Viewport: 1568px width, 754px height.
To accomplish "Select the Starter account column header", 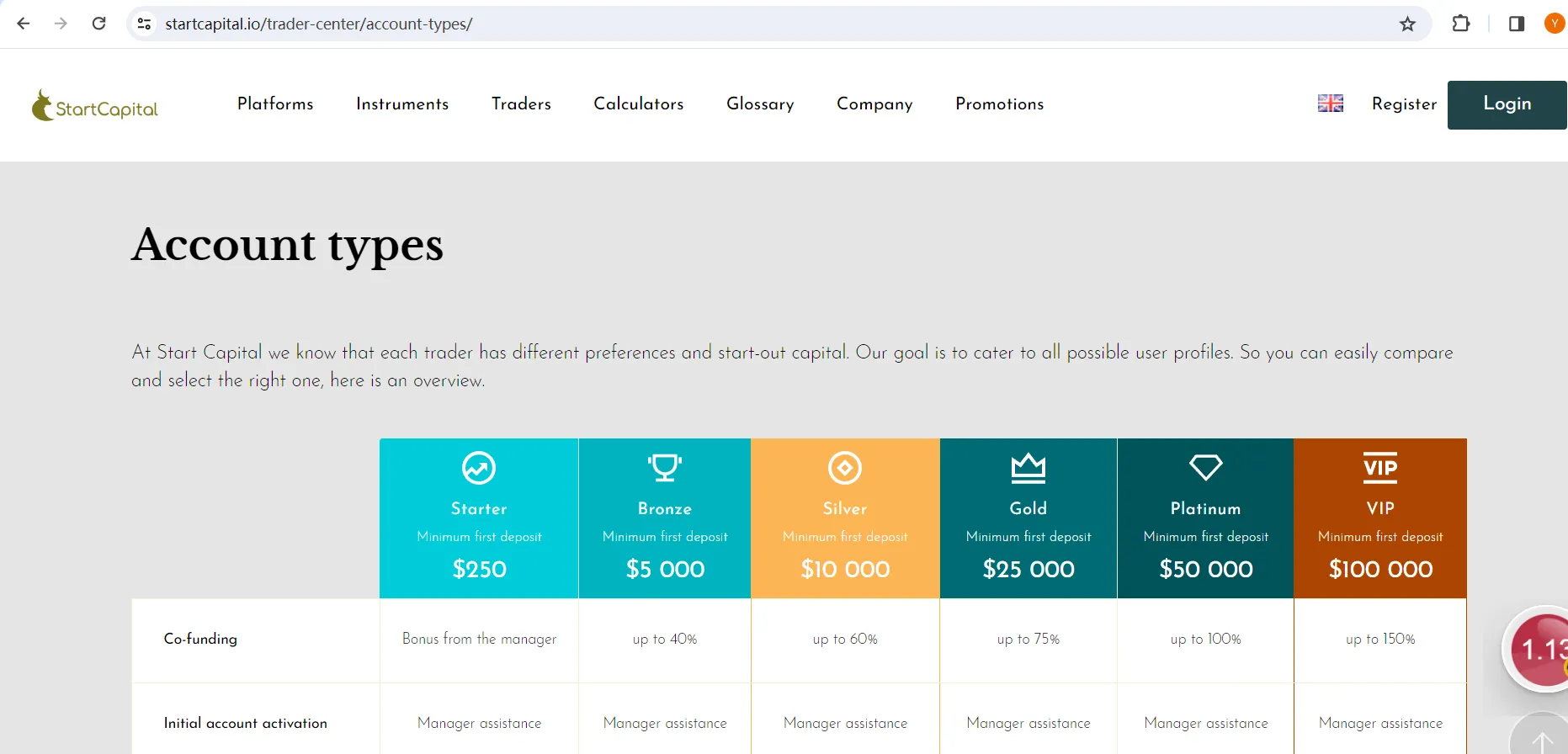I will [479, 518].
